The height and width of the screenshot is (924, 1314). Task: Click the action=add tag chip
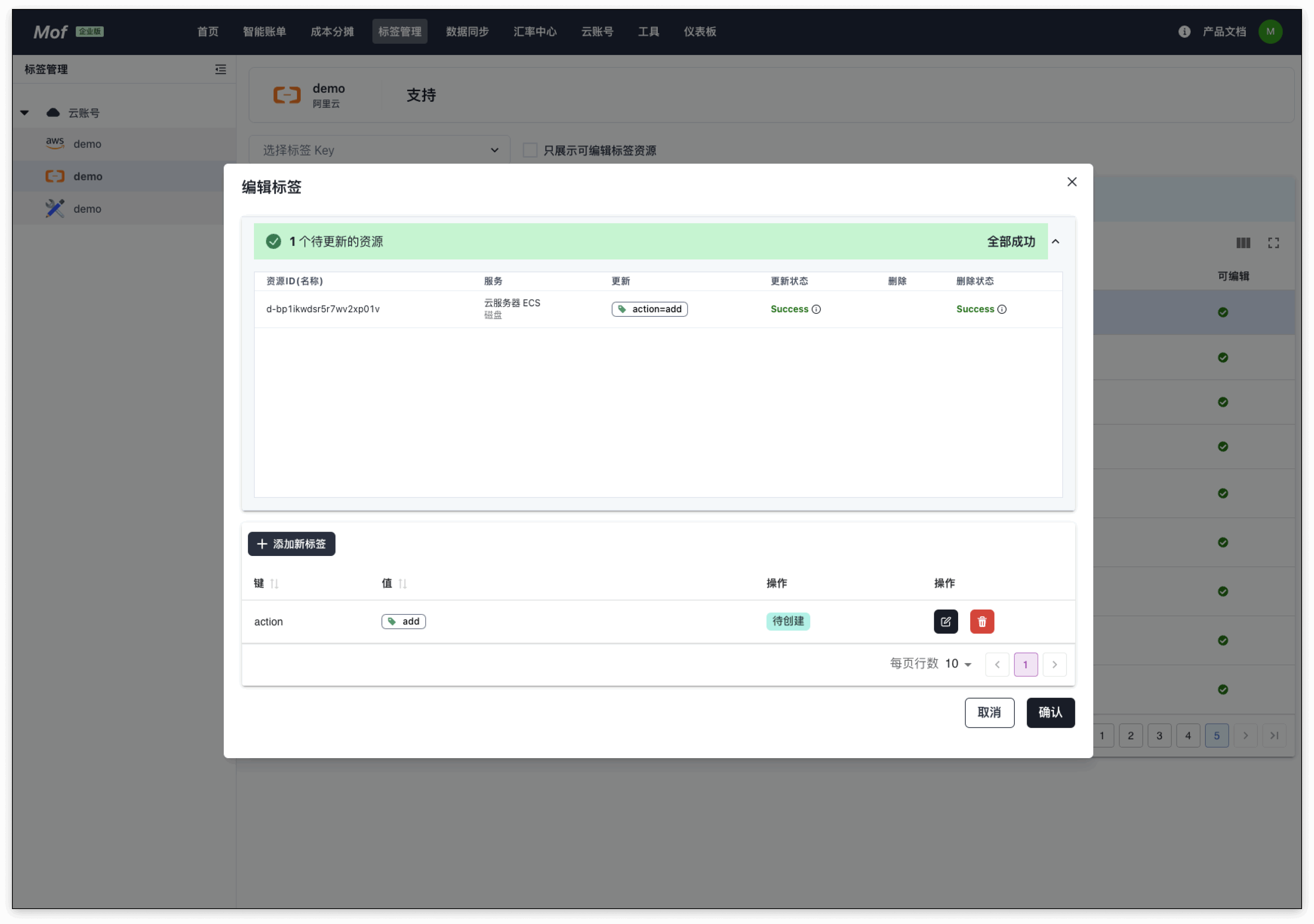(x=650, y=309)
